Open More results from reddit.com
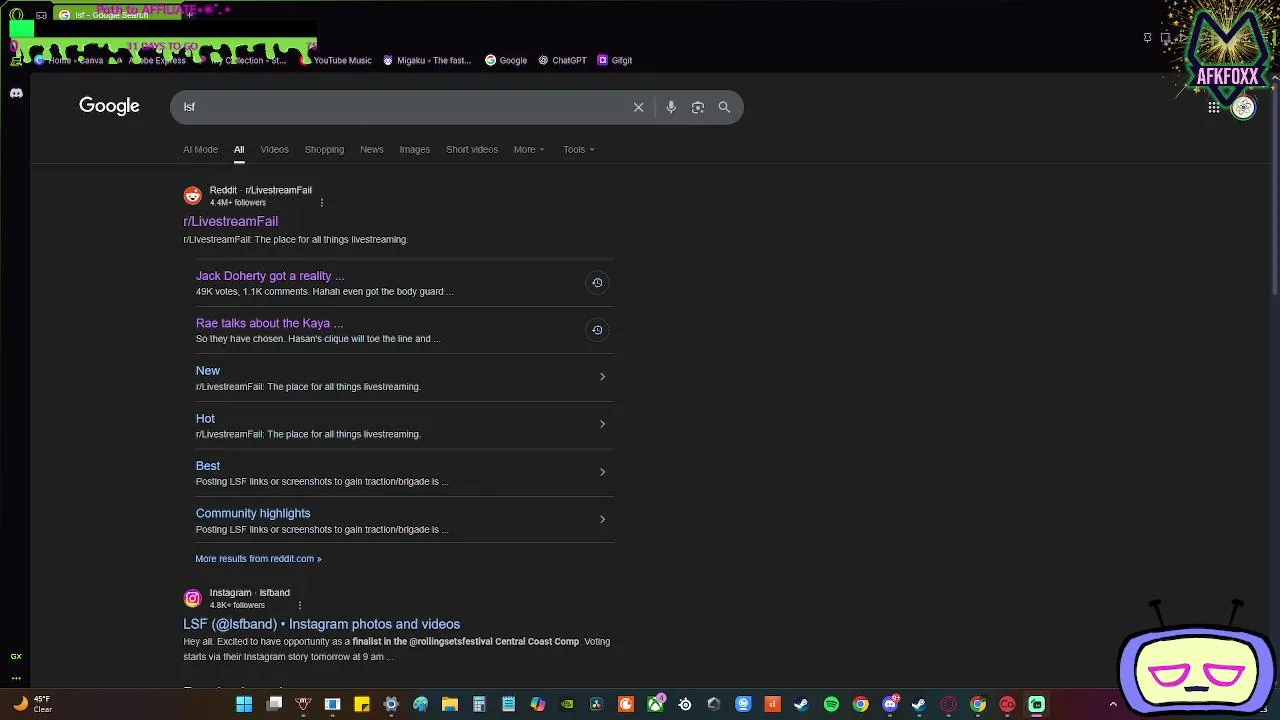This screenshot has width=1280, height=720. pyautogui.click(x=258, y=559)
